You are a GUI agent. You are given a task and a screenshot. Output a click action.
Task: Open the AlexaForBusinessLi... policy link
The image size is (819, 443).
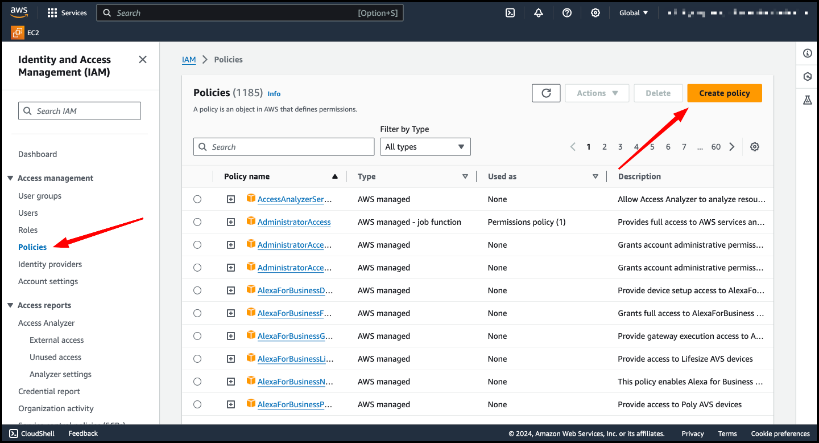(x=295, y=359)
